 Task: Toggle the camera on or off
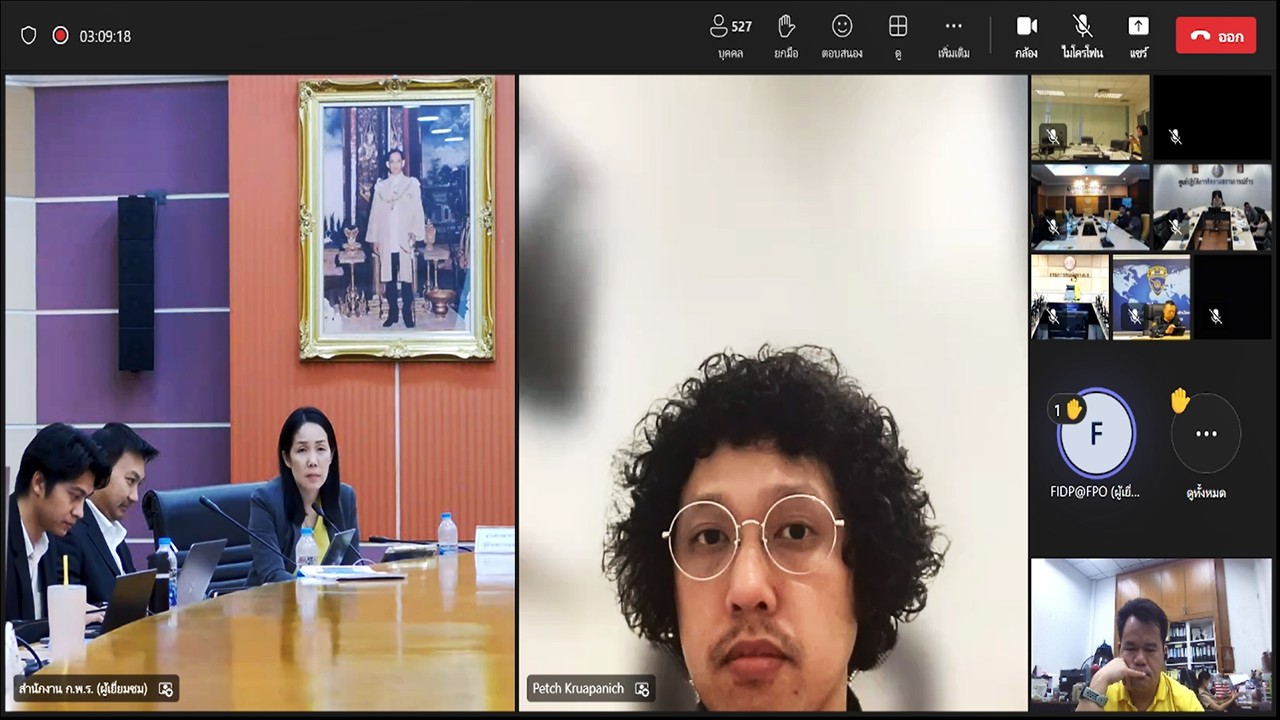[x=1026, y=36]
